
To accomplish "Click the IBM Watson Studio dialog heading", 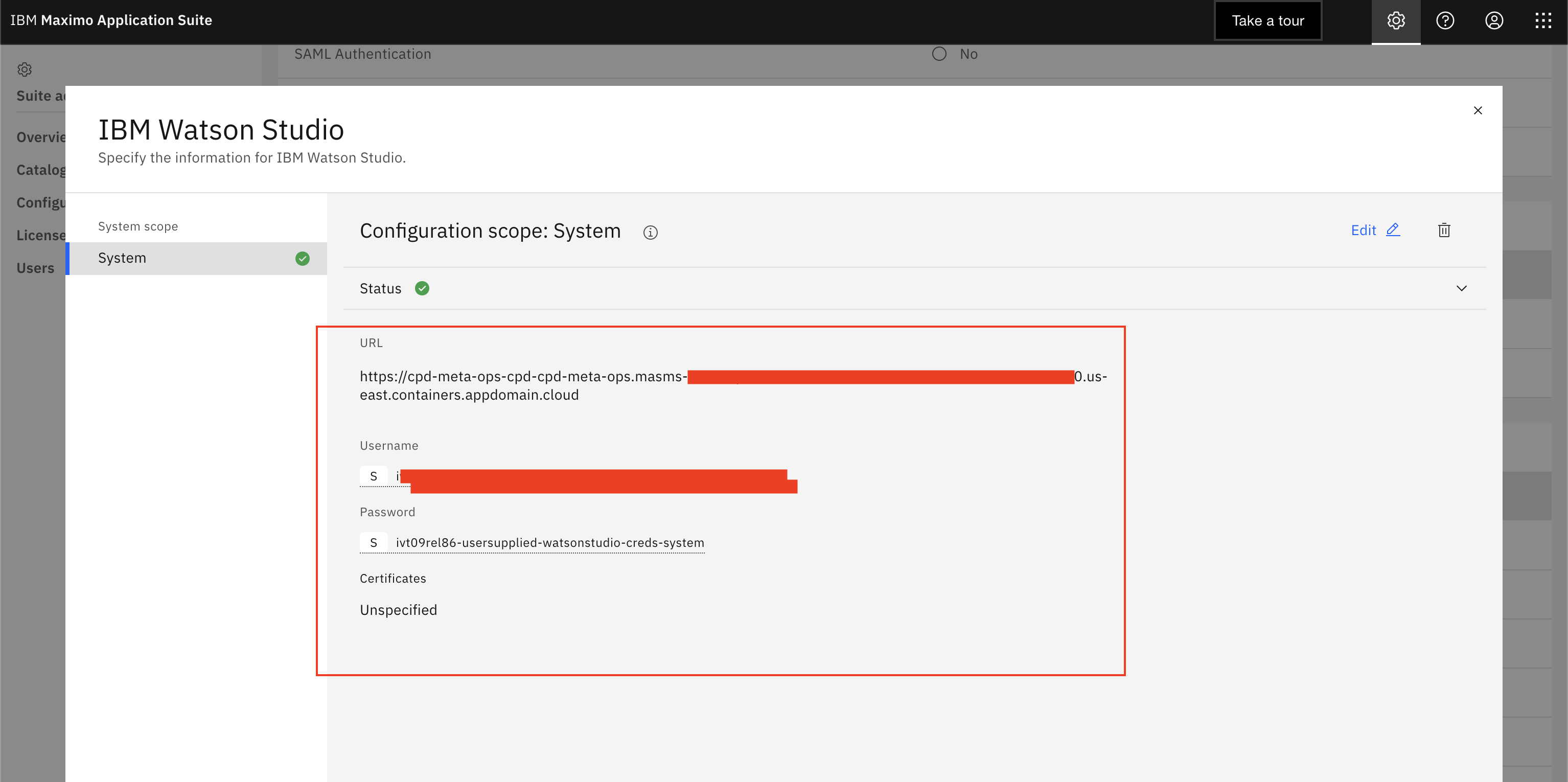I will [221, 130].
